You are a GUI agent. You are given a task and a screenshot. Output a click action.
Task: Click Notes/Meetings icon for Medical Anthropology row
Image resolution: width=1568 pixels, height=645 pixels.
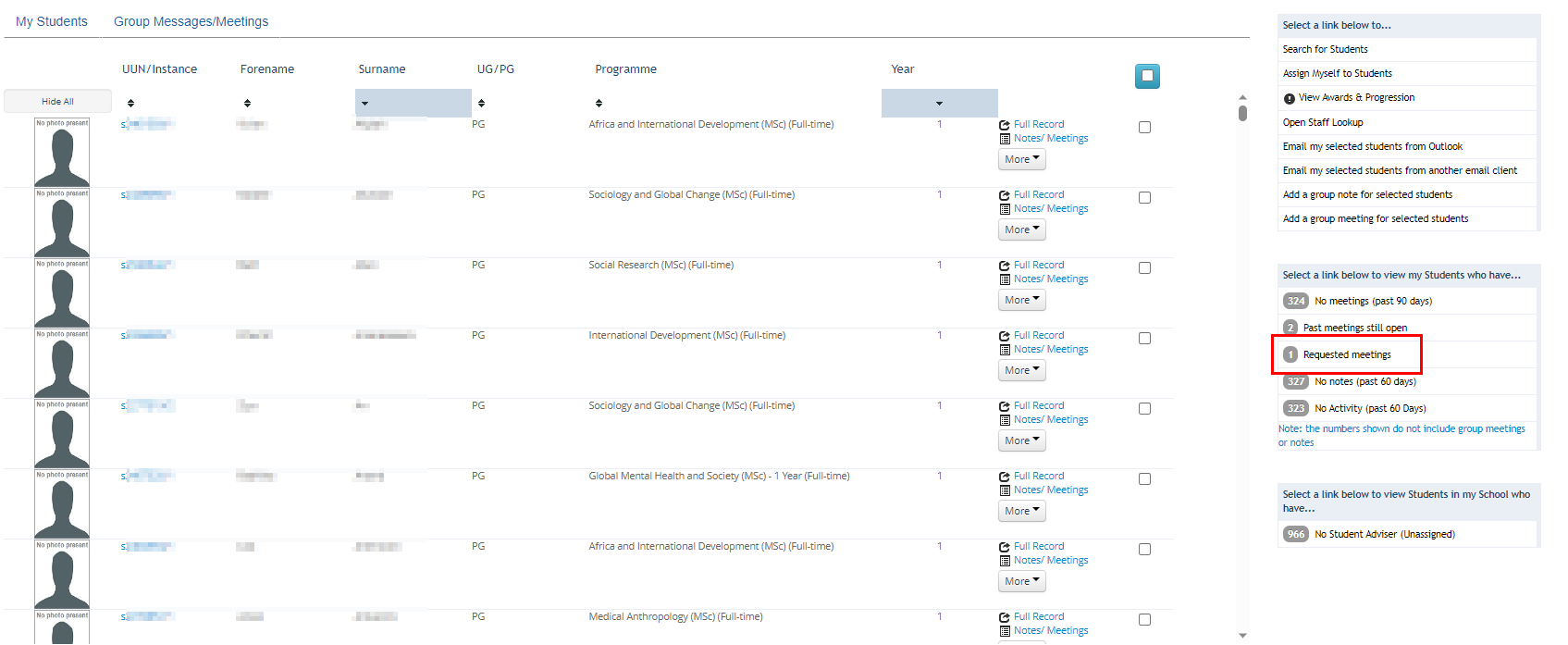(1005, 630)
